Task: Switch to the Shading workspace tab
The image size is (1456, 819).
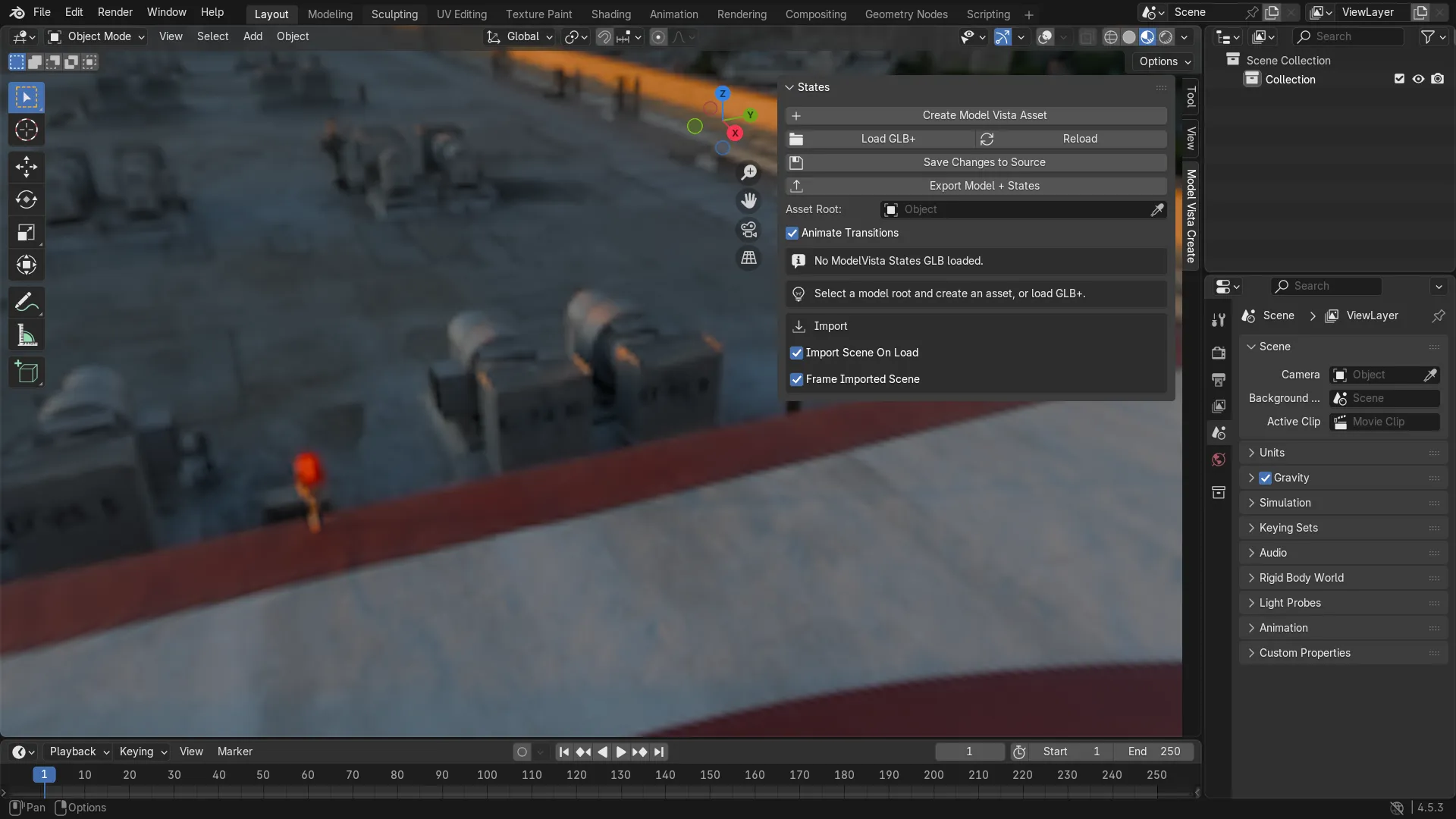Action: tap(610, 14)
